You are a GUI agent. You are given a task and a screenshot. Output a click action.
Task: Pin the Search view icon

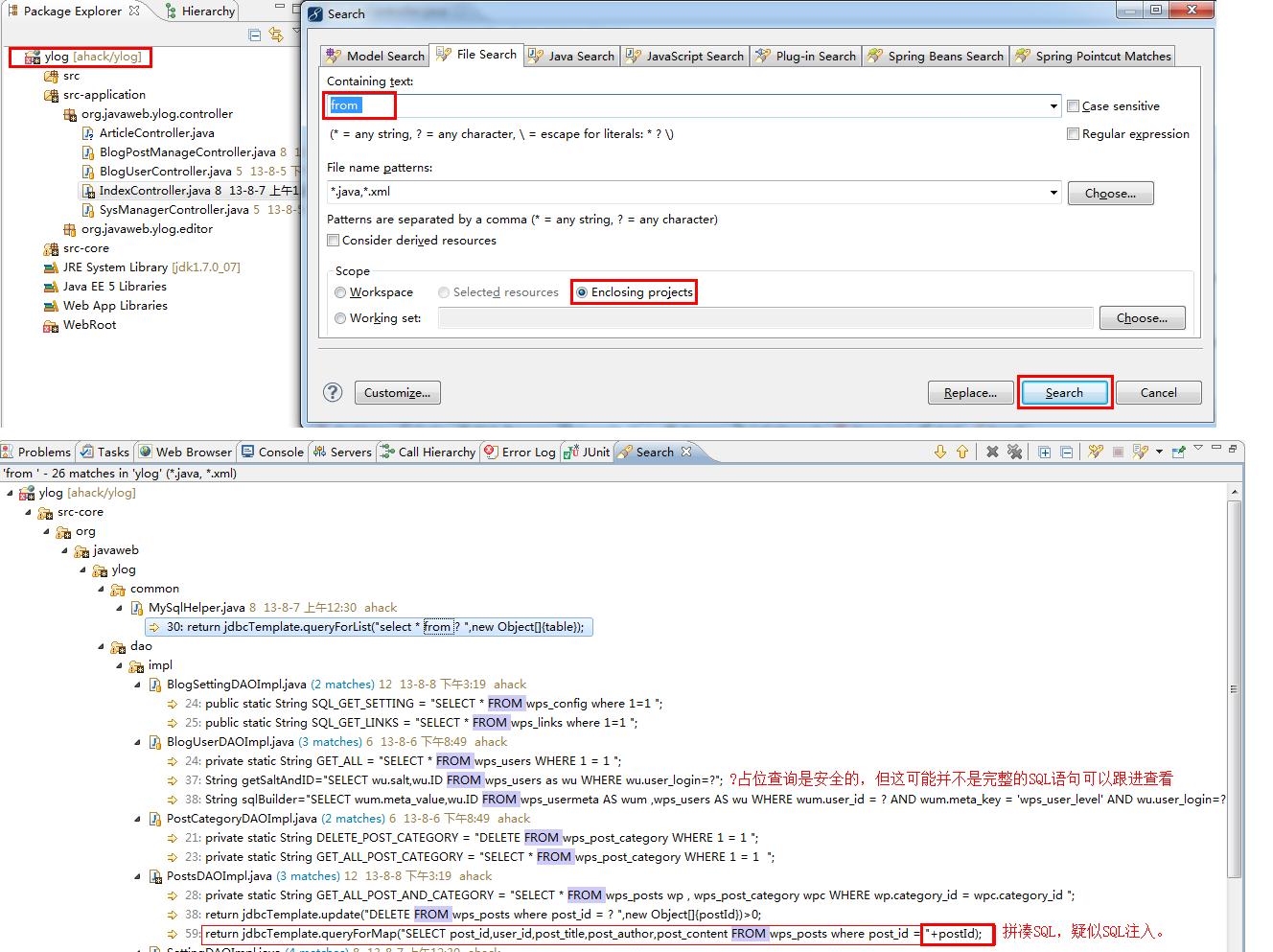tap(1179, 452)
